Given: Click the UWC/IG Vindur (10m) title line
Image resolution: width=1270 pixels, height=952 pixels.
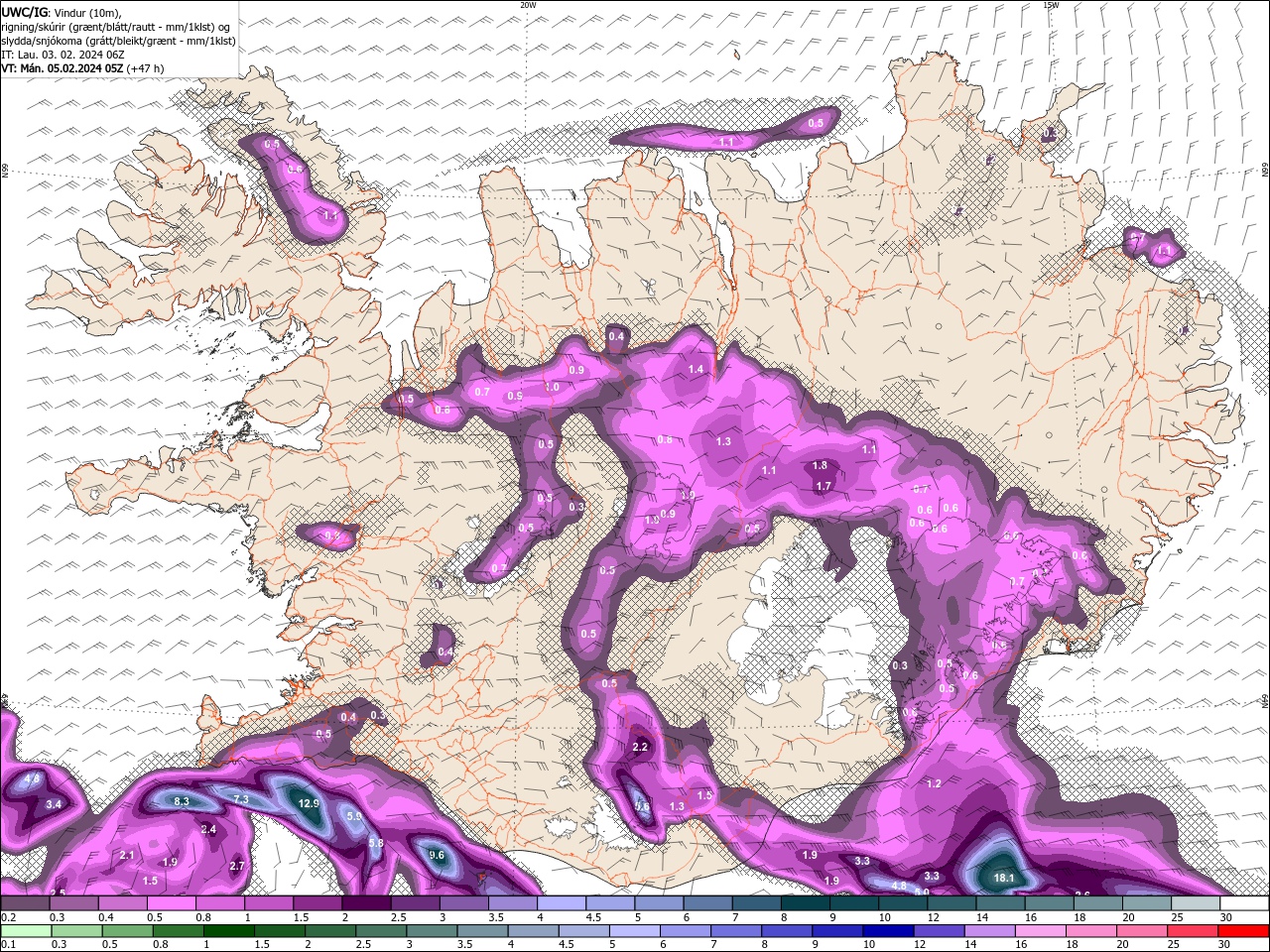Looking at the screenshot, I should coord(62,12).
